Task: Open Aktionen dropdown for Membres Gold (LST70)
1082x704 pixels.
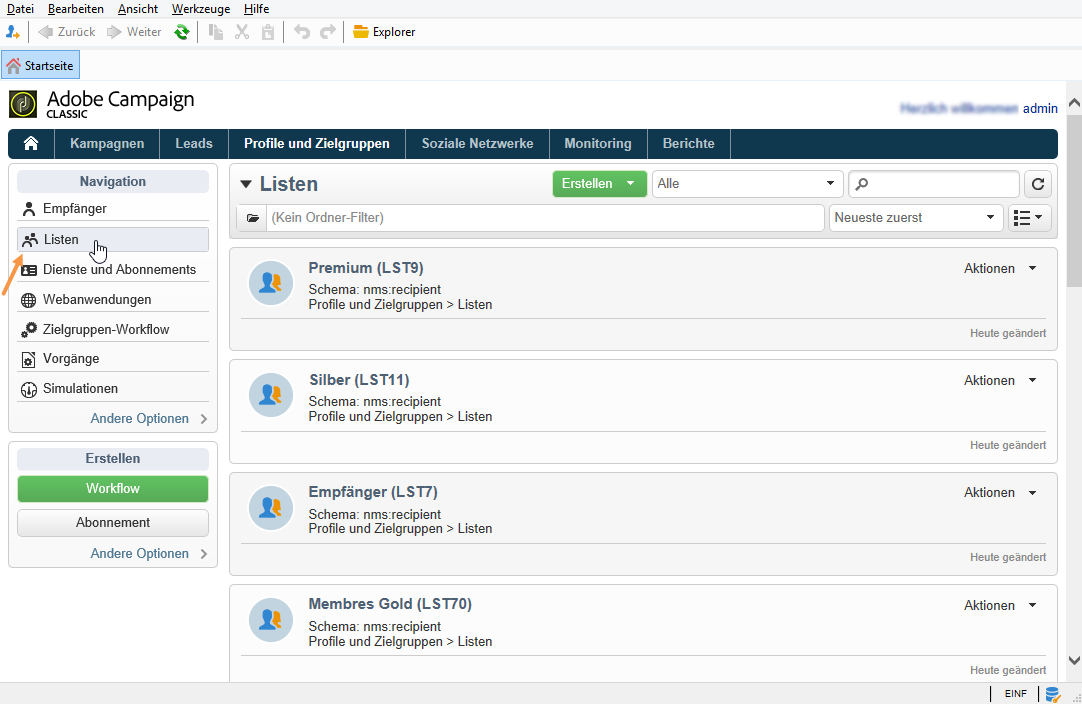Action: 1000,605
